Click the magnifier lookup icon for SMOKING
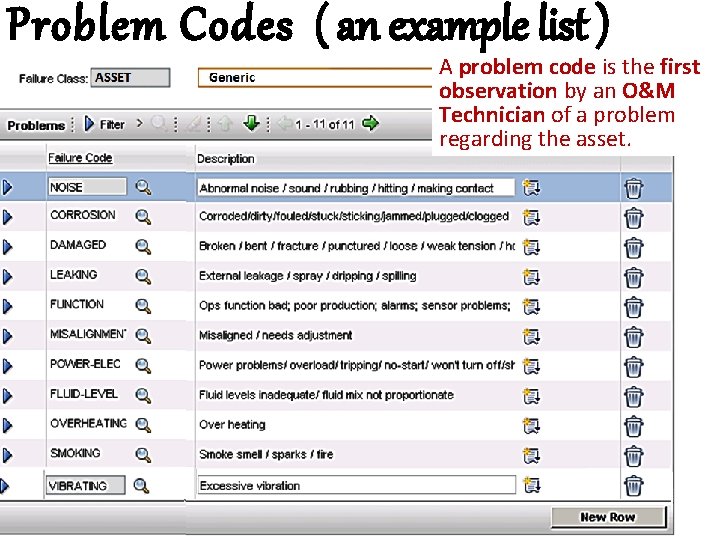This screenshot has width=720, height=540. (x=143, y=455)
